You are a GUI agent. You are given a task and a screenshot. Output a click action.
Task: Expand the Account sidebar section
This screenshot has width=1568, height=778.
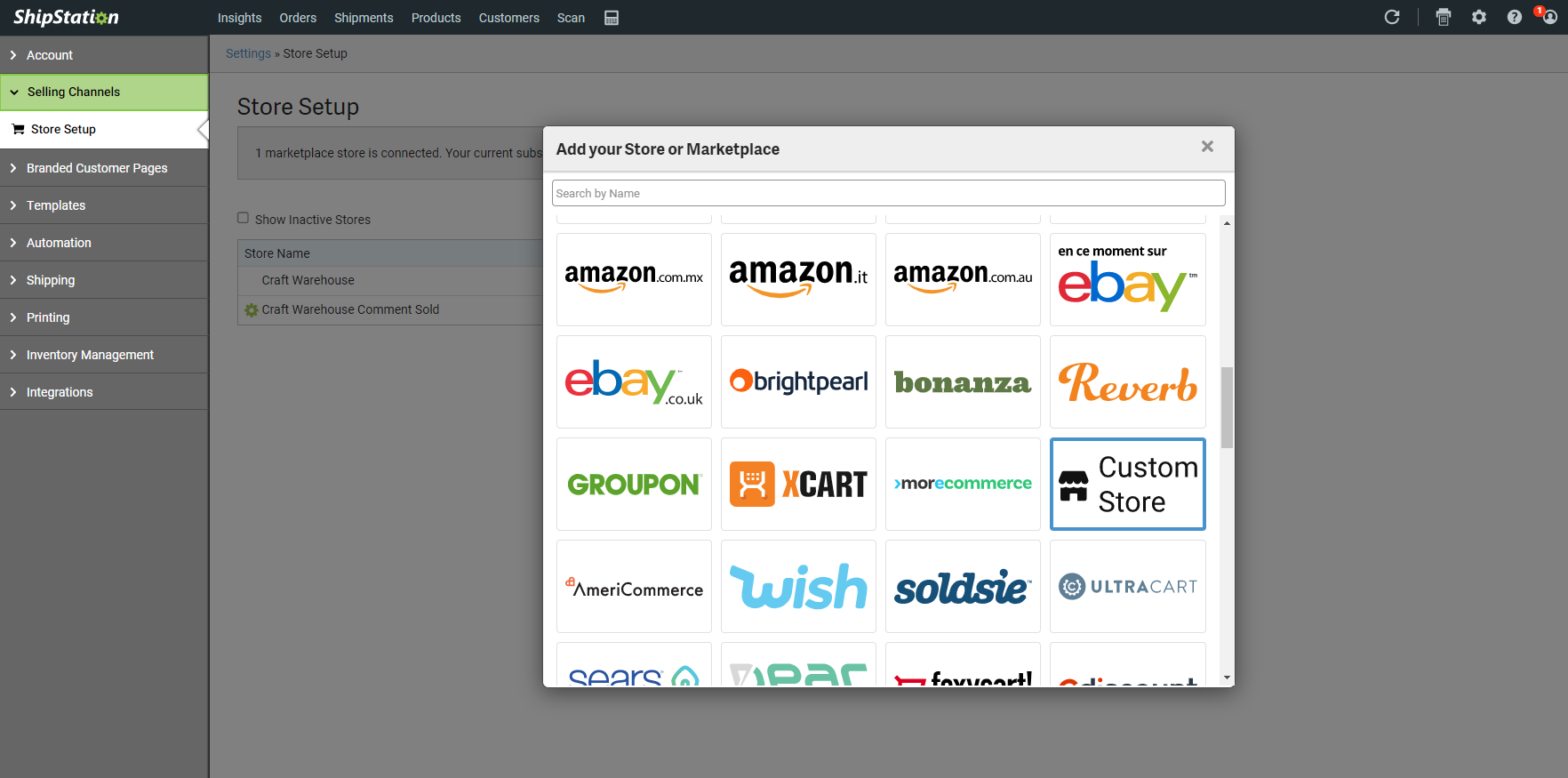(104, 55)
